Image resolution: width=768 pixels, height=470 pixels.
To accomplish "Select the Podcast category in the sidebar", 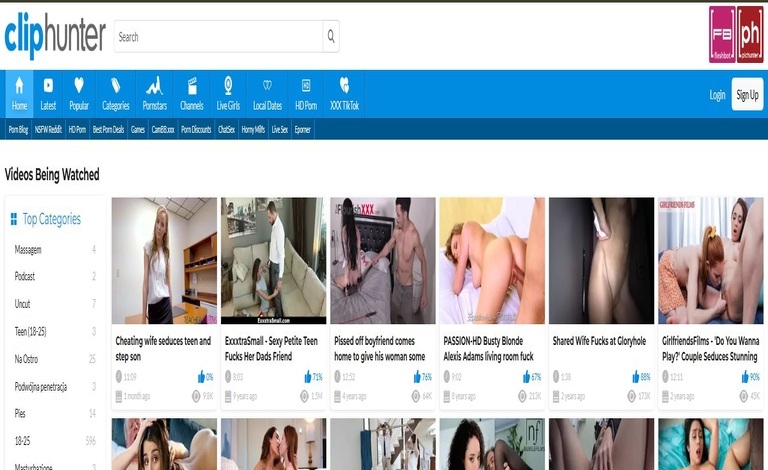I will 25,276.
